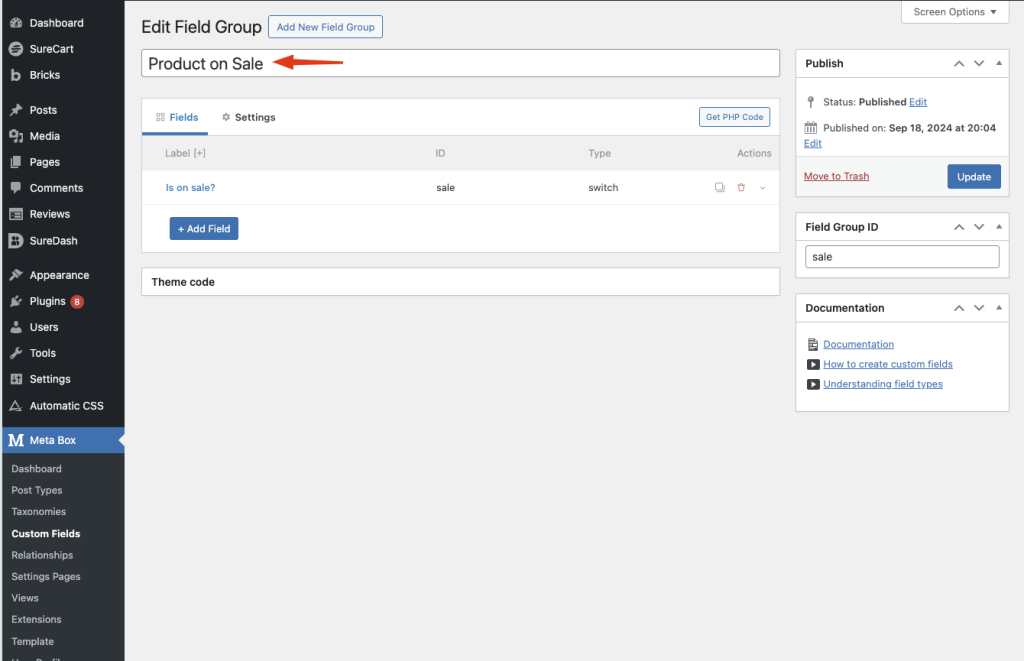The image size is (1024, 661).
Task: Open the SureDash menu item
Action: (53, 241)
